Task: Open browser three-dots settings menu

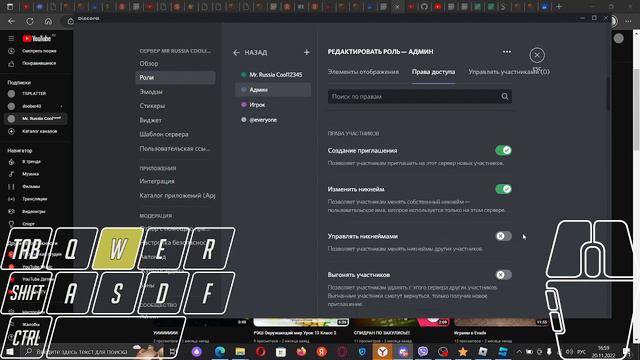Action: point(628,21)
